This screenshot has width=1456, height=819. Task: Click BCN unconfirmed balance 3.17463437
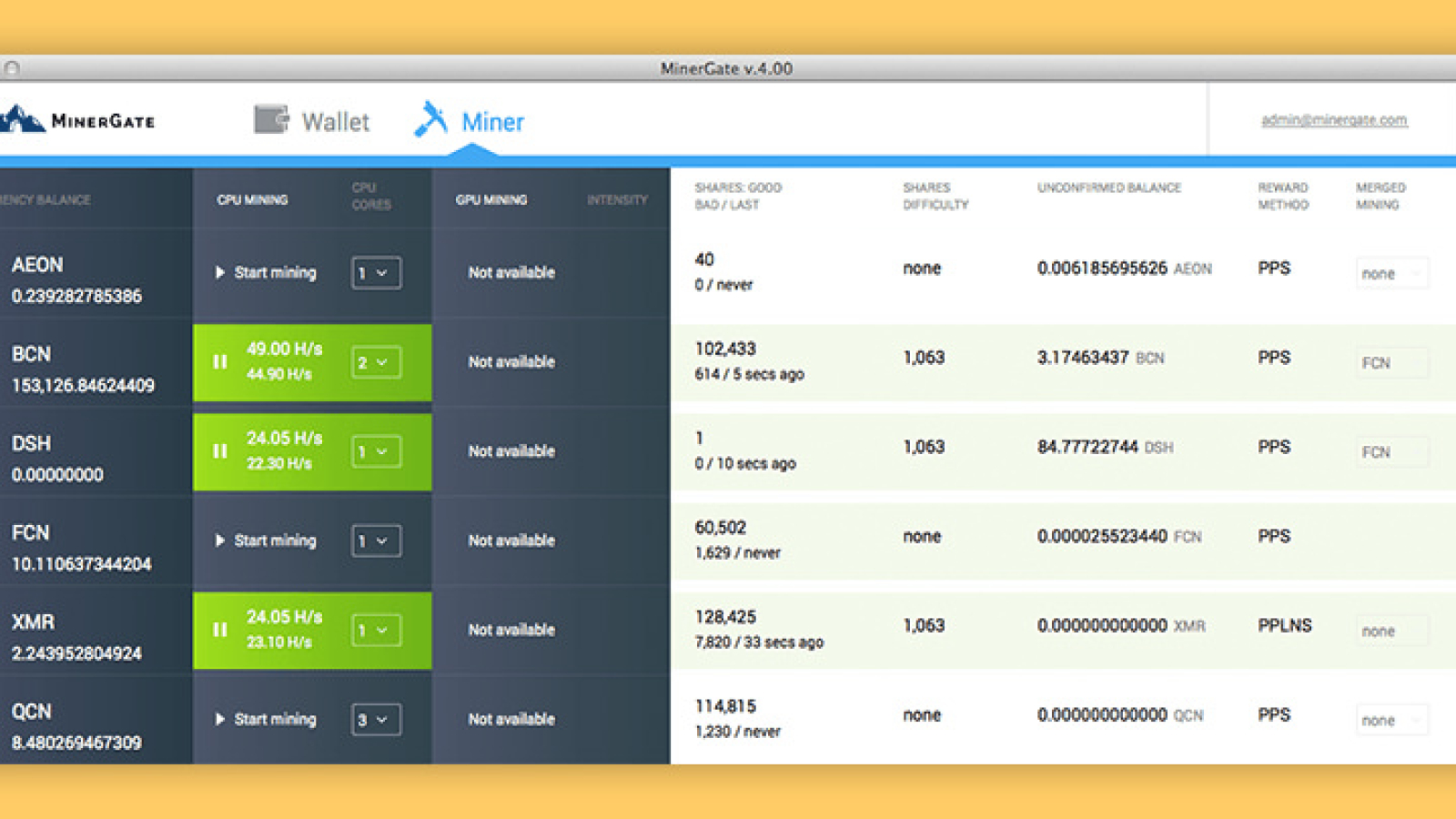[1083, 358]
